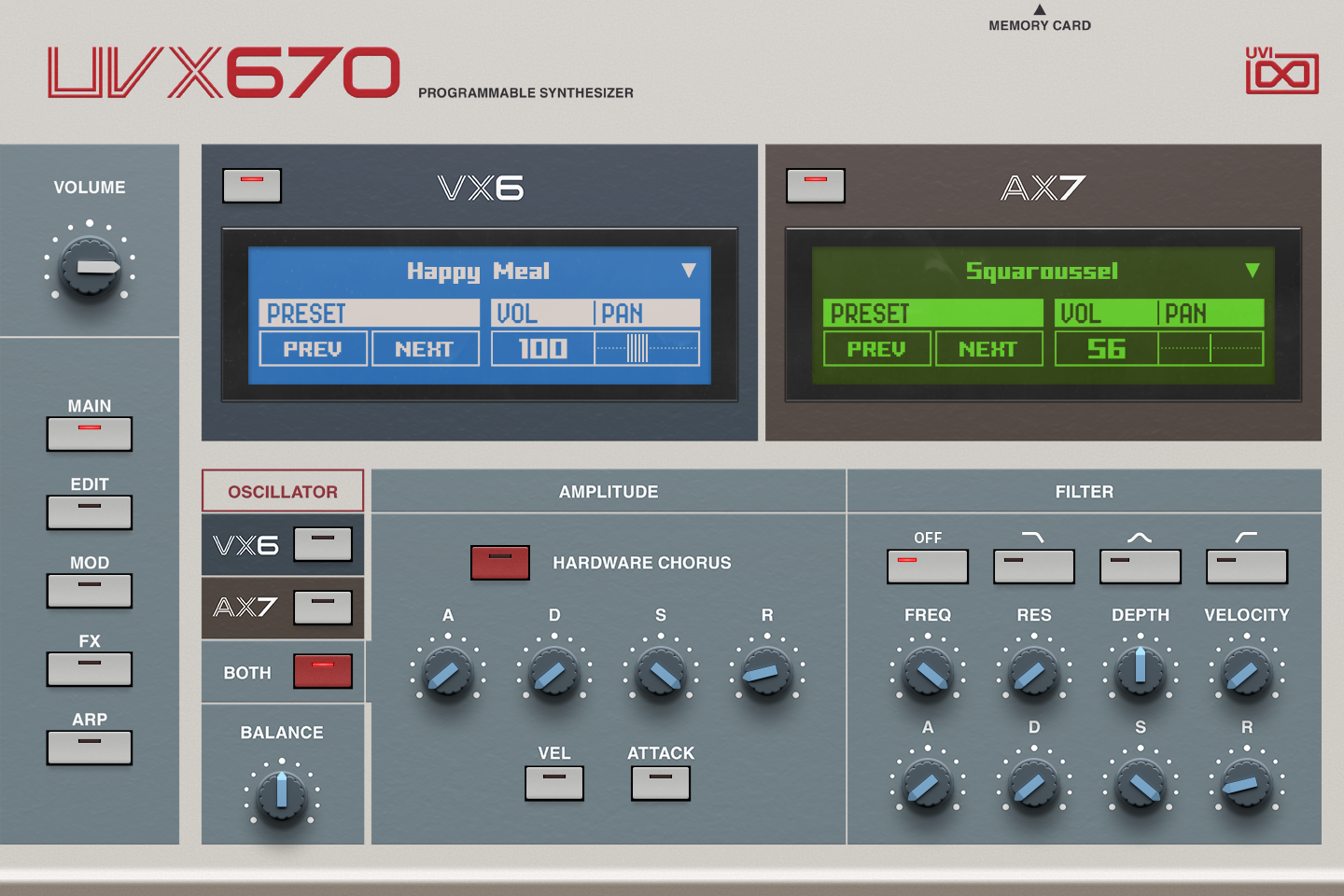The width and height of the screenshot is (1344, 896).
Task: Click the MOD section icon button
Action: (90, 591)
